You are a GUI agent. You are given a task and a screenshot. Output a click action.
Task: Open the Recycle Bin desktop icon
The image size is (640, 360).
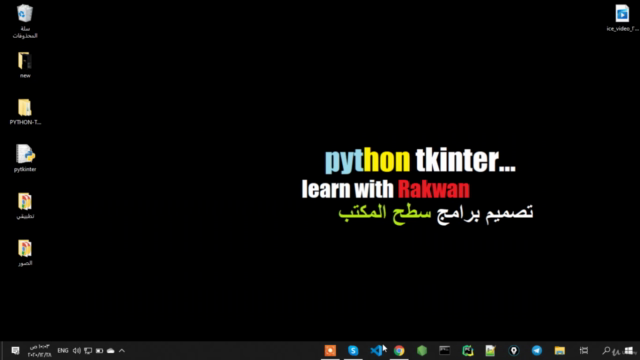tap(25, 21)
